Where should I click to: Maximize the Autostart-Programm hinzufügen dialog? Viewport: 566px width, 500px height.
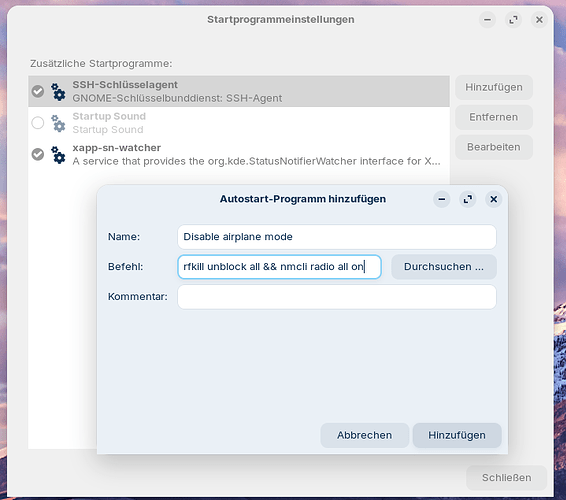click(x=467, y=199)
